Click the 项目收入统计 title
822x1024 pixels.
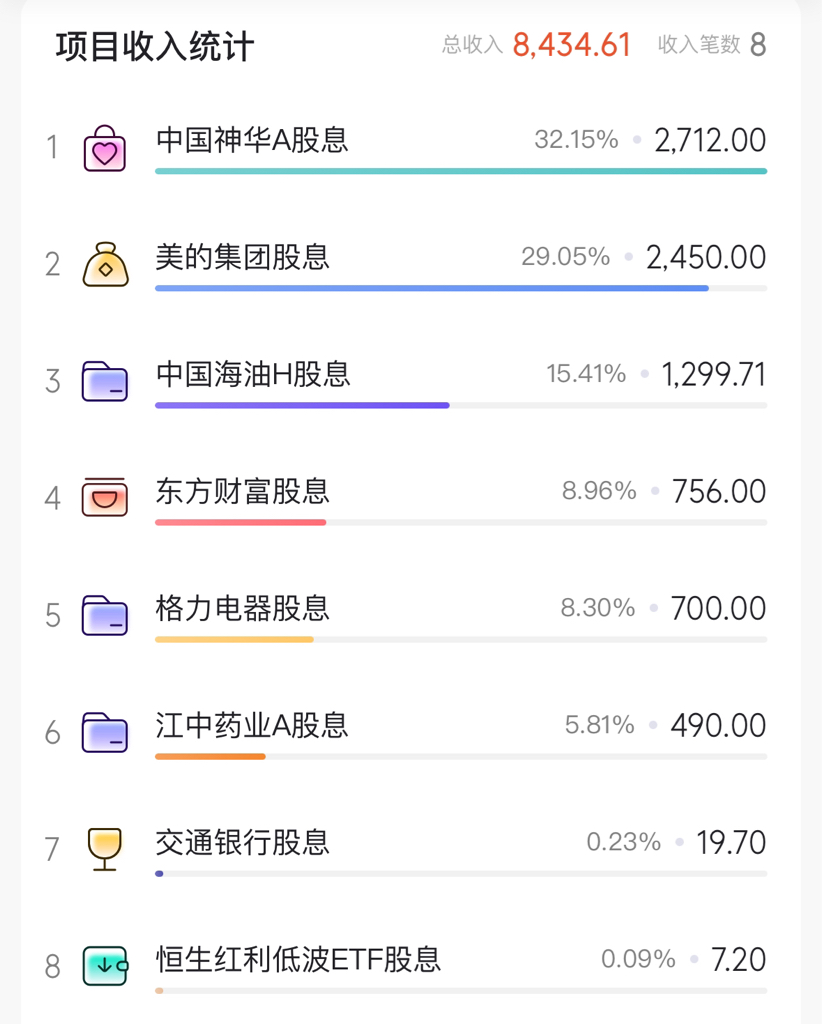(155, 46)
